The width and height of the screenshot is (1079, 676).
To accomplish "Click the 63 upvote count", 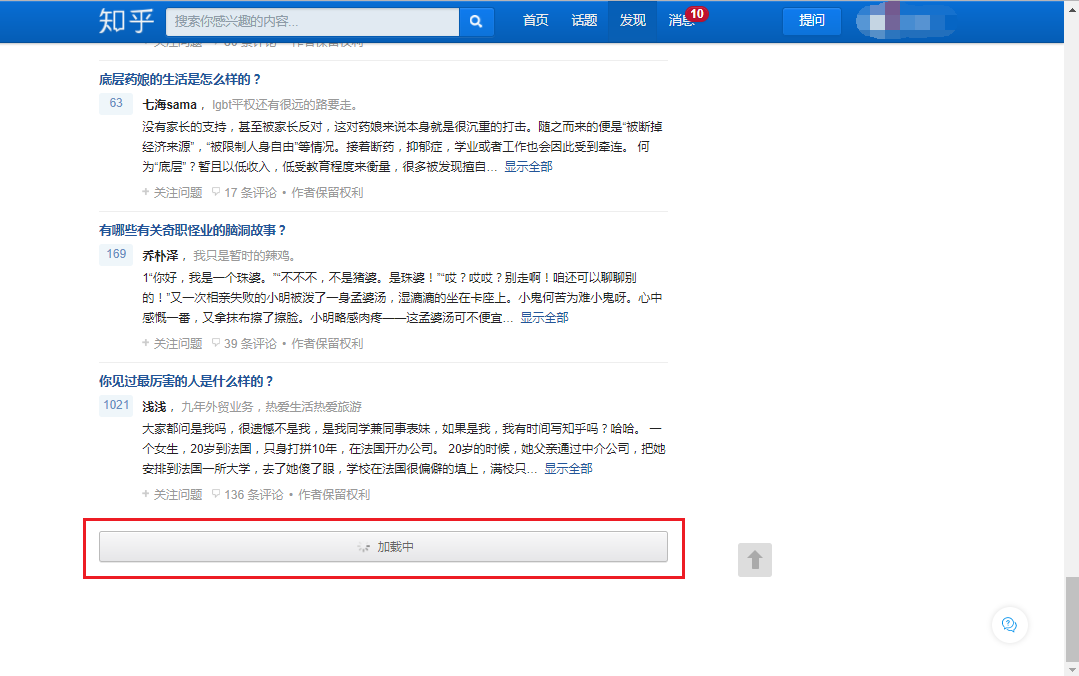I will [x=116, y=103].
